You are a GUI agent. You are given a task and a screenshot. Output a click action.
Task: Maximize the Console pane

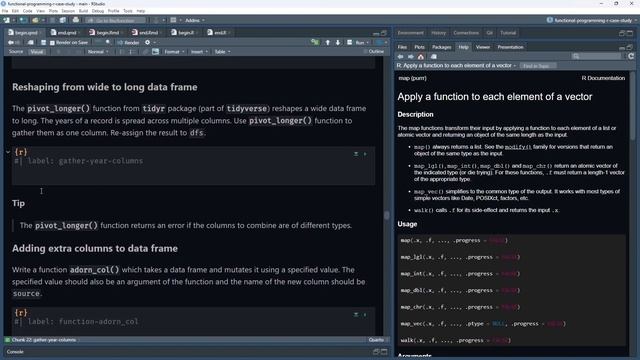(x=384, y=351)
